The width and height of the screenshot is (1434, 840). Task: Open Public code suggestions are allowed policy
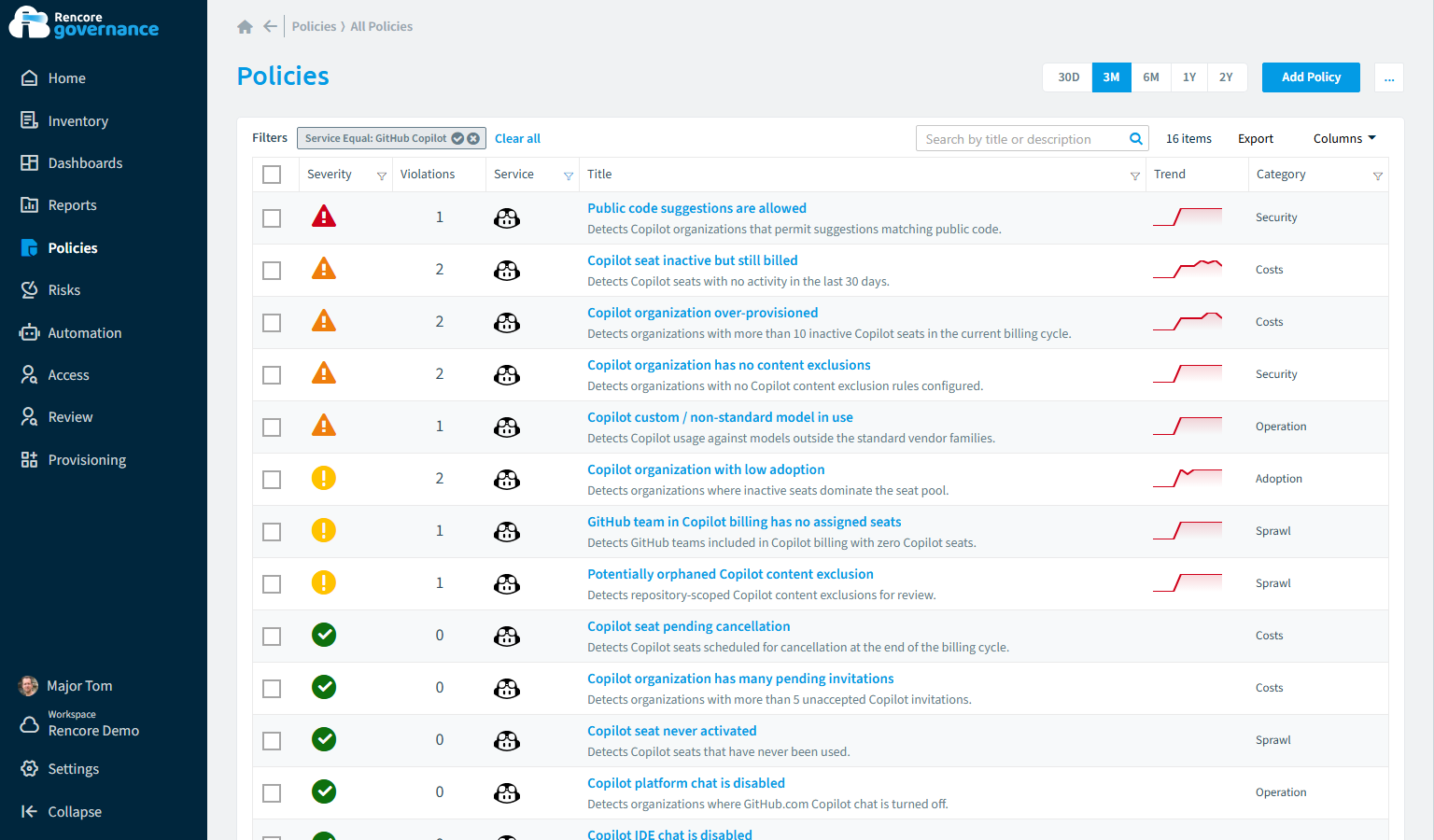(696, 208)
